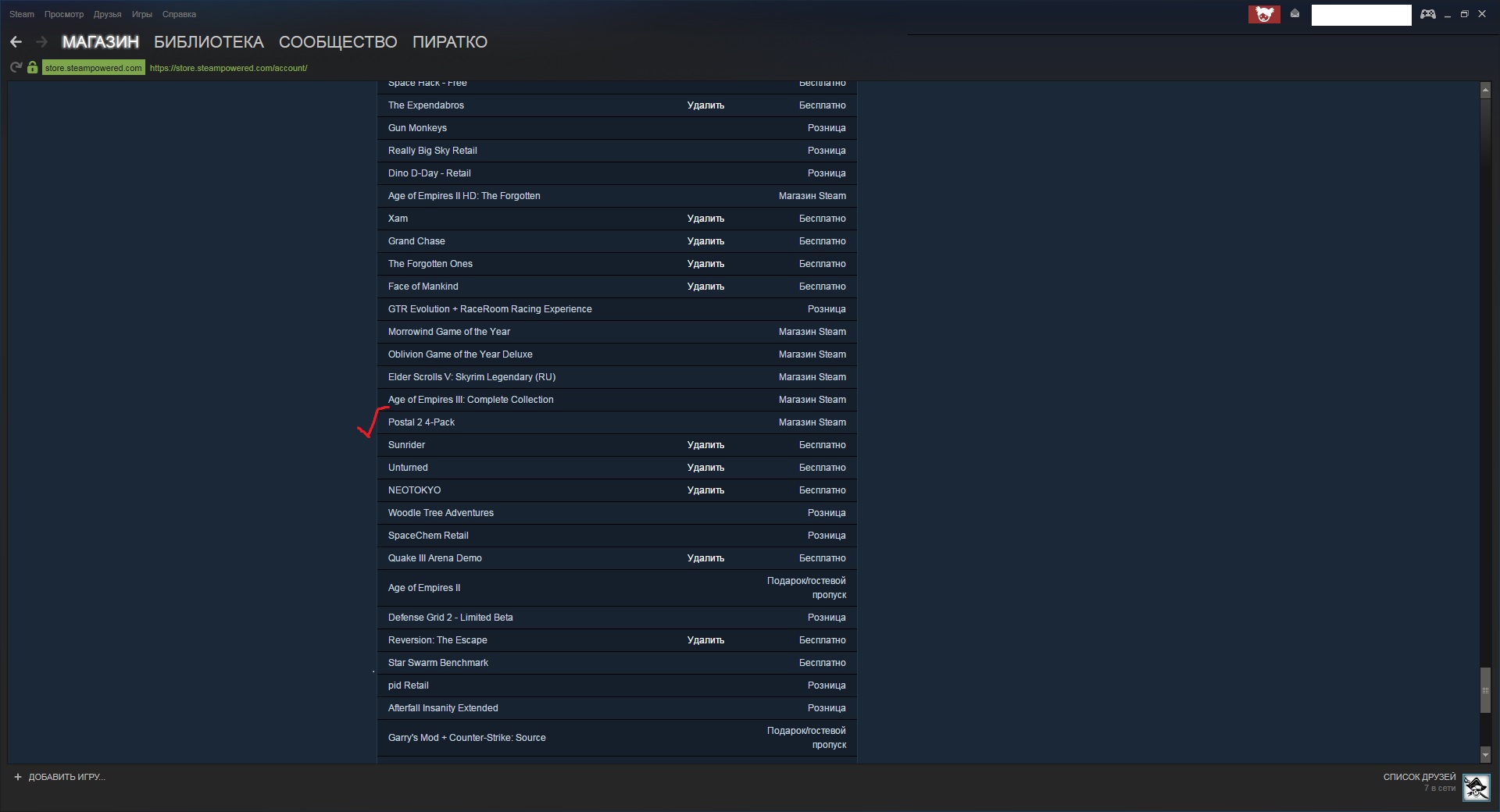This screenshot has height=812, width=1500.
Task: Select SpaceChem Retail text
Action: pos(428,536)
